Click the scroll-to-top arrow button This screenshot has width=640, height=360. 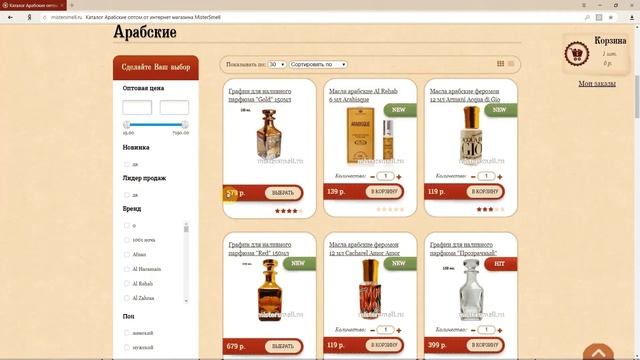click(598, 352)
